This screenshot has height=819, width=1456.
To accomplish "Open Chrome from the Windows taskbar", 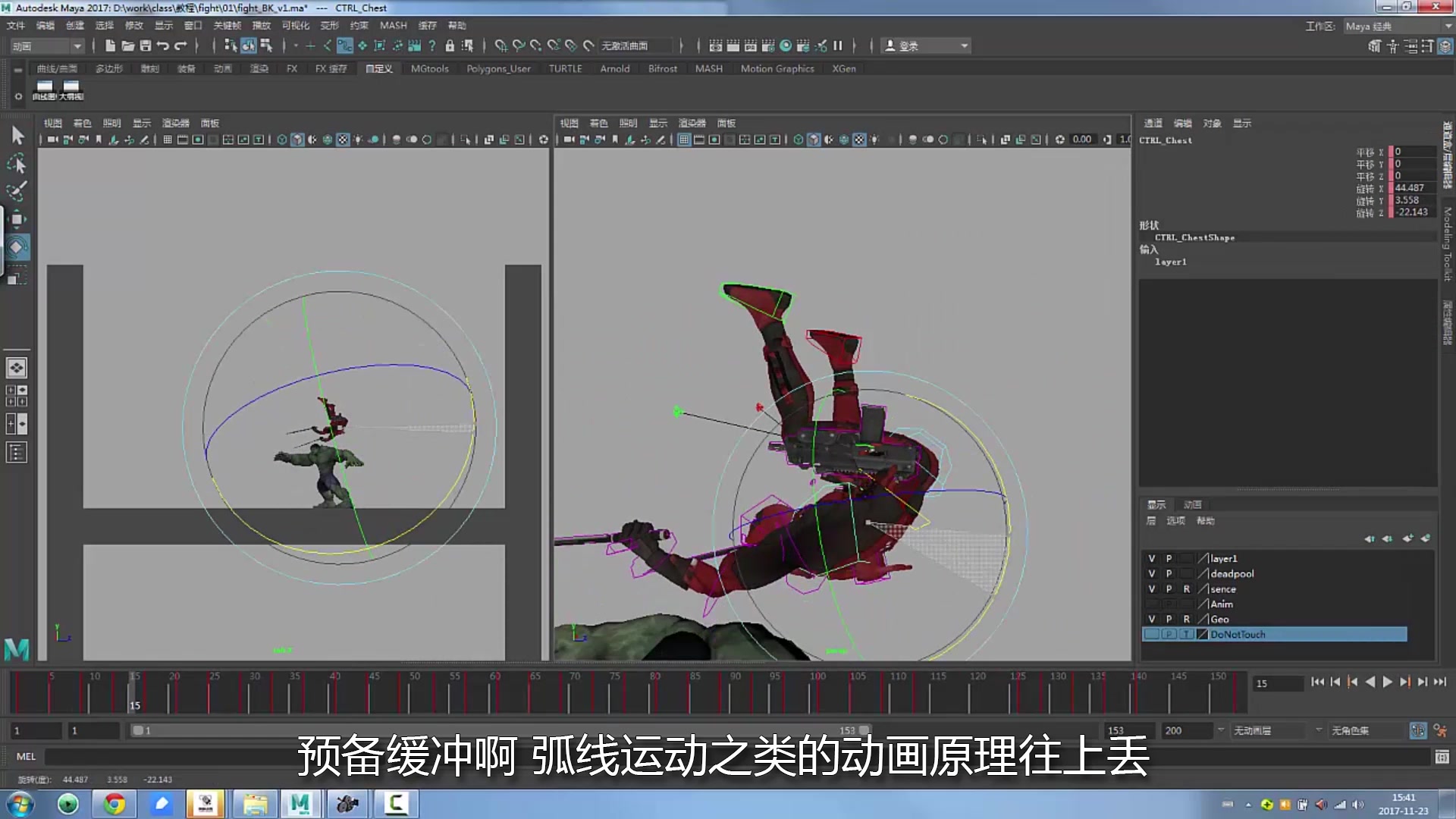I will [115, 804].
